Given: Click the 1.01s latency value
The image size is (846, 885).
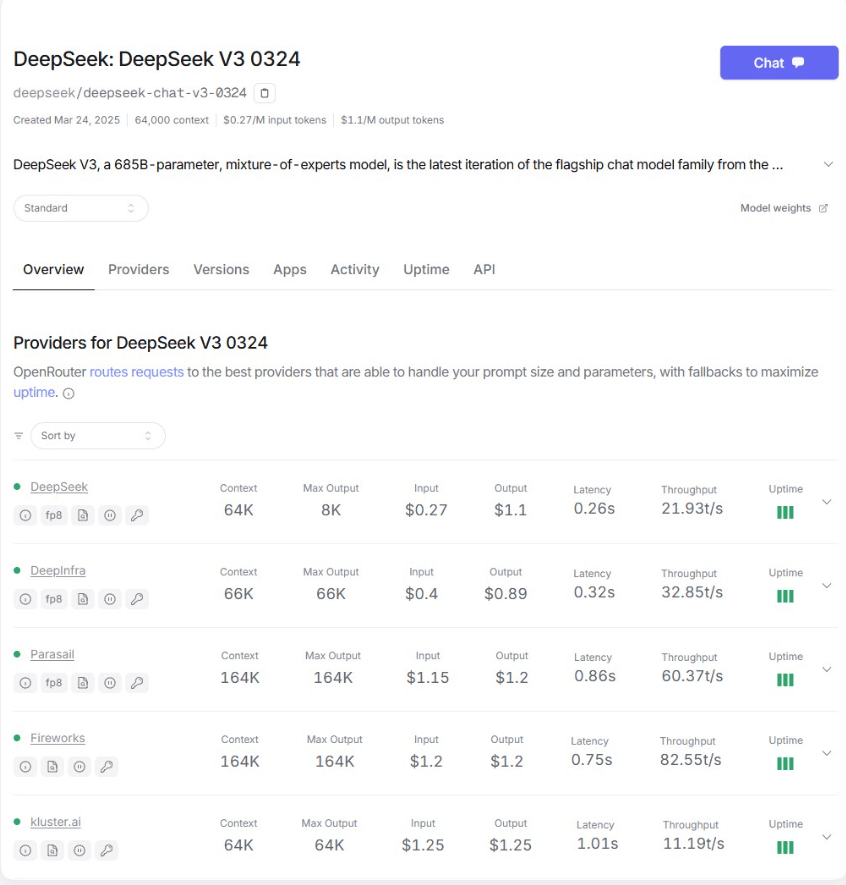Looking at the screenshot, I should point(597,844).
